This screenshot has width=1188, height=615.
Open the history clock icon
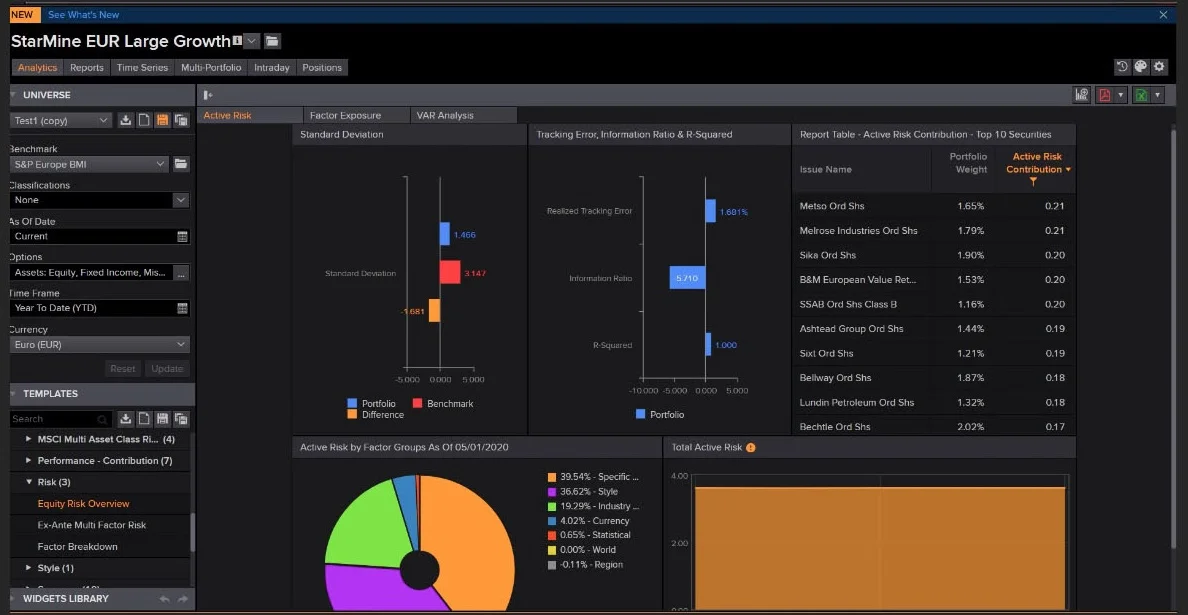[x=1122, y=67]
